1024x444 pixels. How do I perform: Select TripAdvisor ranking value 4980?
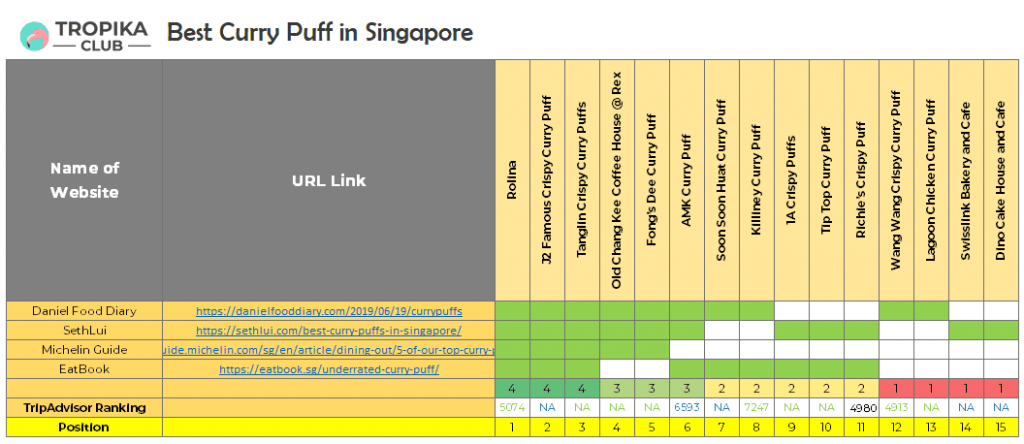click(861, 408)
